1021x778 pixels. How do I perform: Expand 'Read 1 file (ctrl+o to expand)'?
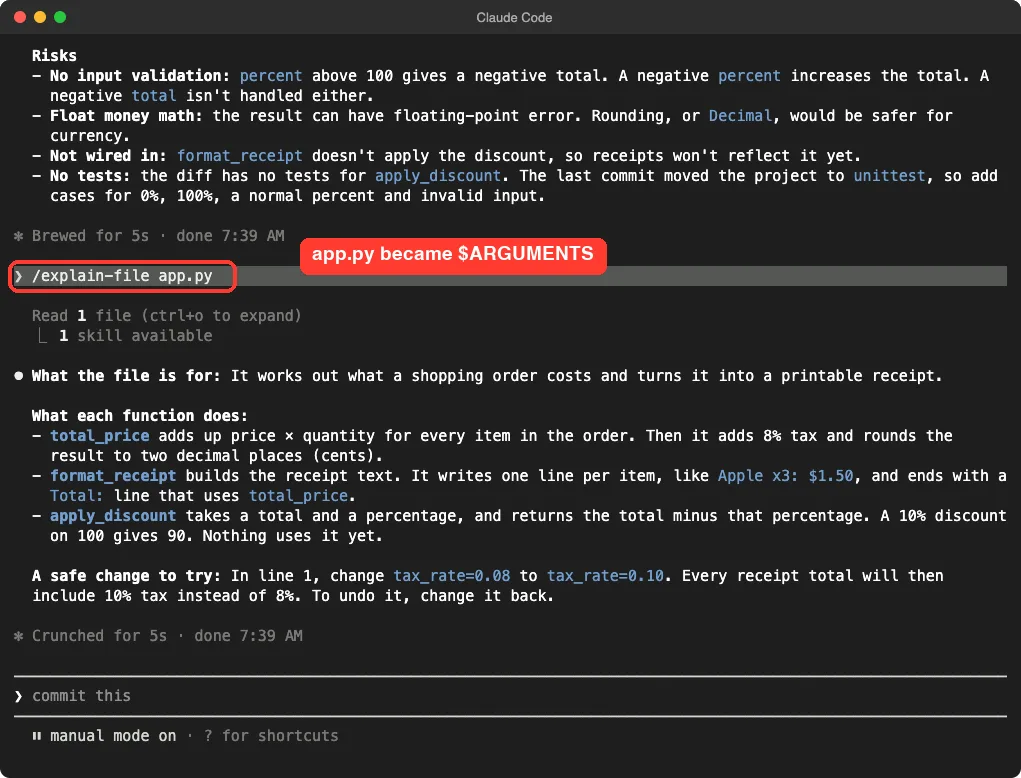point(167,316)
